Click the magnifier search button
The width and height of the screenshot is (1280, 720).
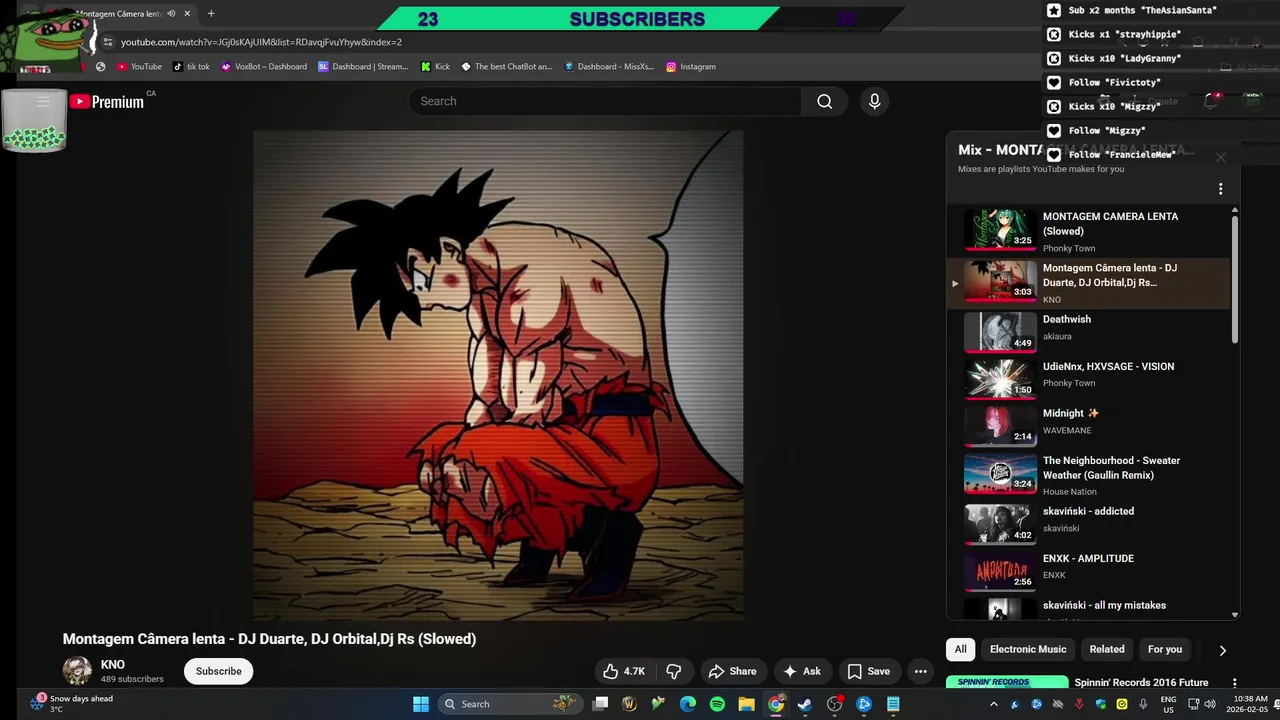[x=824, y=101]
